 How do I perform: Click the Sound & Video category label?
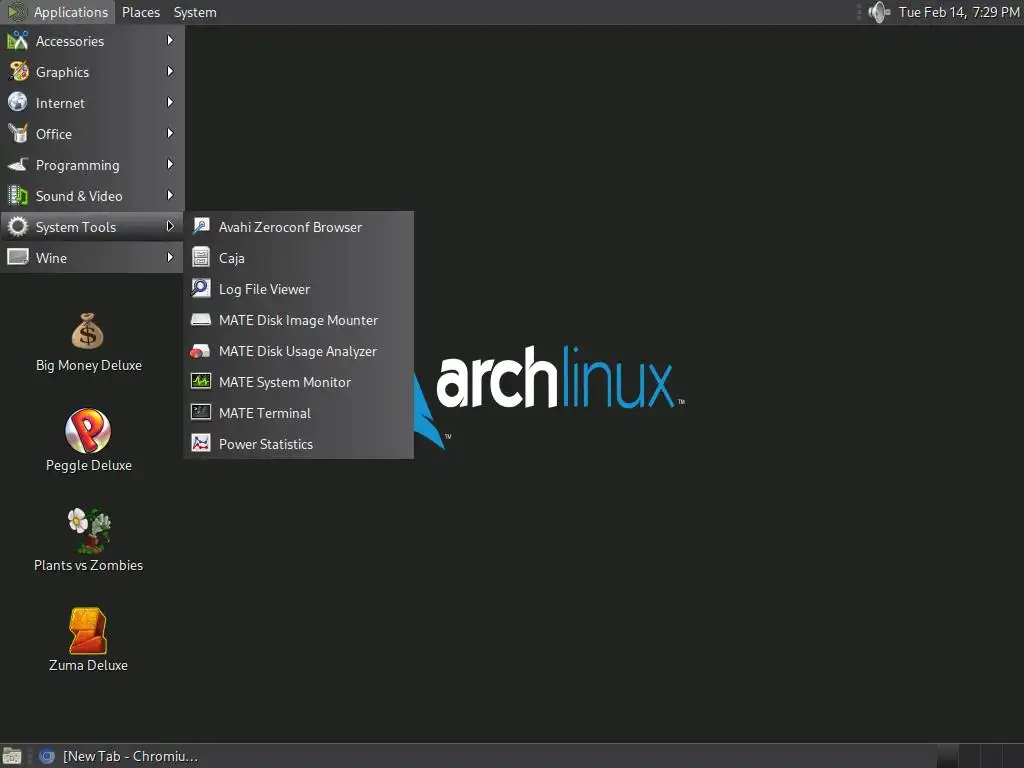pyautogui.click(x=79, y=196)
